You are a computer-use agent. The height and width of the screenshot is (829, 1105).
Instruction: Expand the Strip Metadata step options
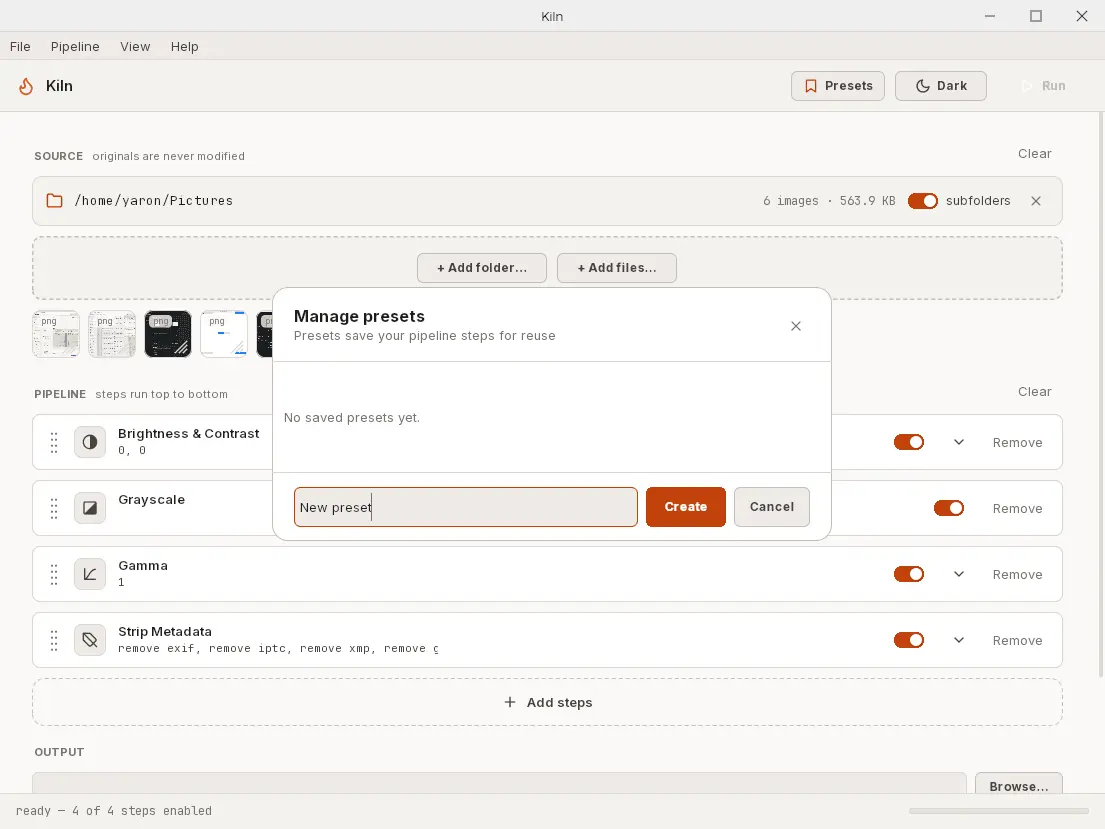click(x=958, y=640)
